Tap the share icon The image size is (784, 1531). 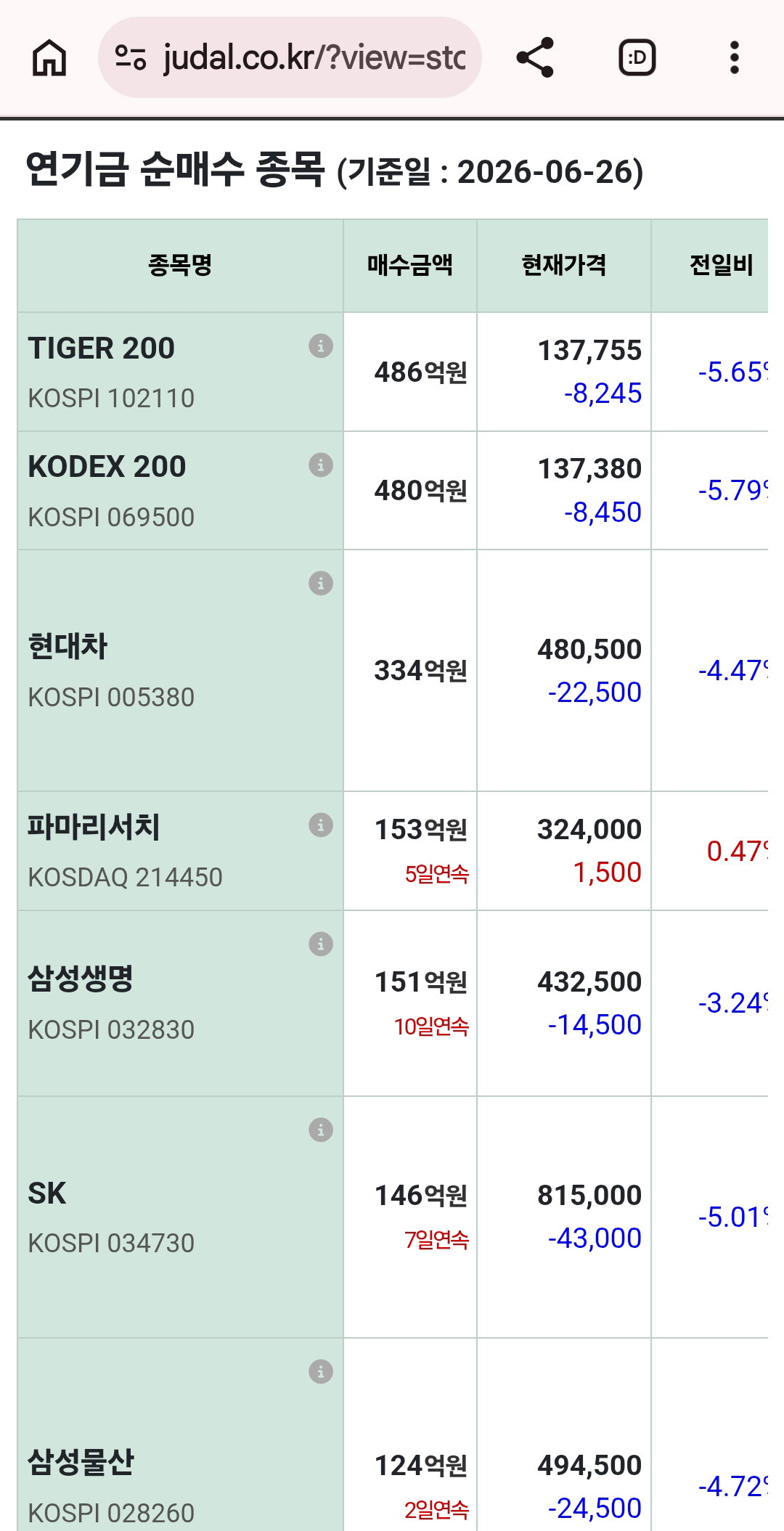click(x=535, y=57)
